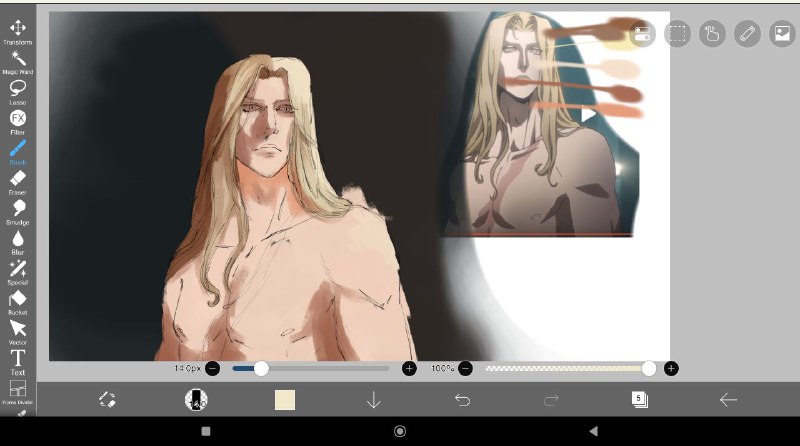Decrease brush thickness with minus button
Image resolution: width=800 pixels, height=446 pixels.
point(212,368)
